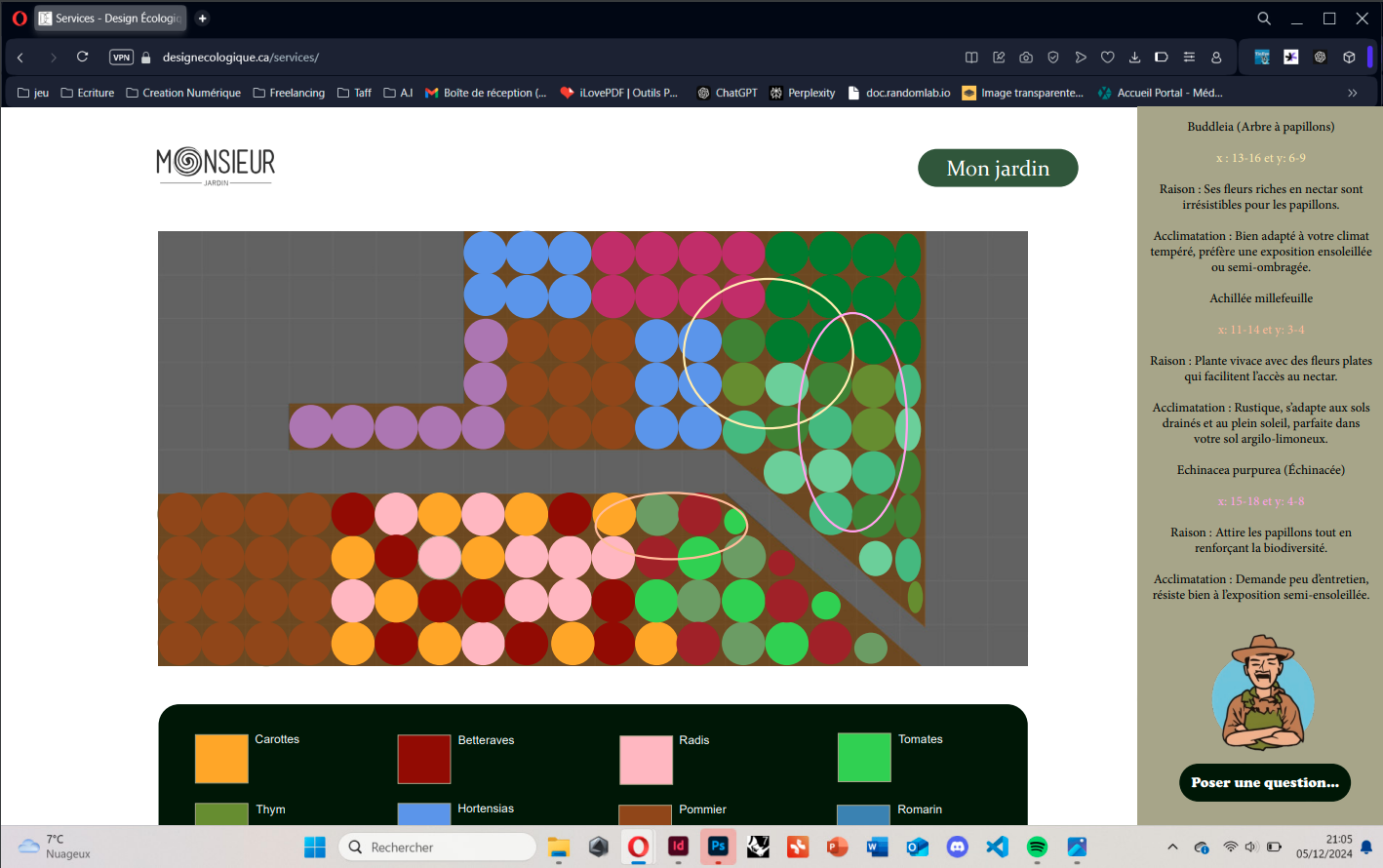
Task: Click Poser une question button
Action: (x=1264, y=782)
